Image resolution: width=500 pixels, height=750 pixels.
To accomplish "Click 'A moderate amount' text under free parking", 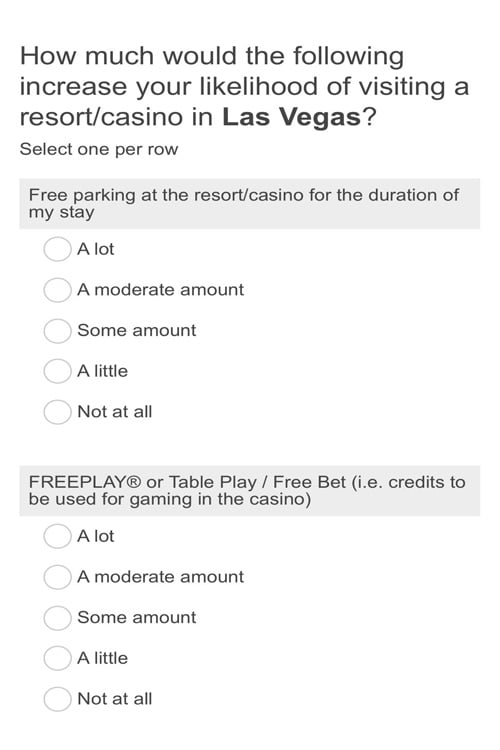I will [161, 290].
